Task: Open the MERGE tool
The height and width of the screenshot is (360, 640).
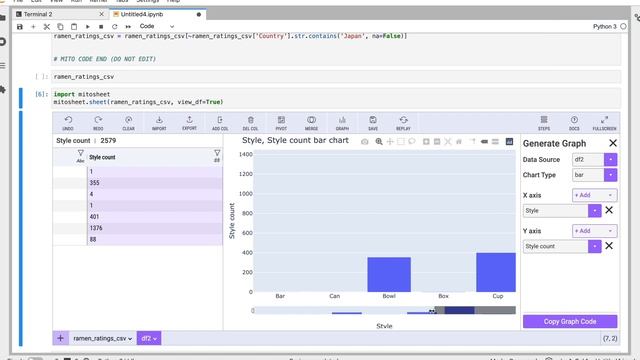Action: [x=311, y=122]
